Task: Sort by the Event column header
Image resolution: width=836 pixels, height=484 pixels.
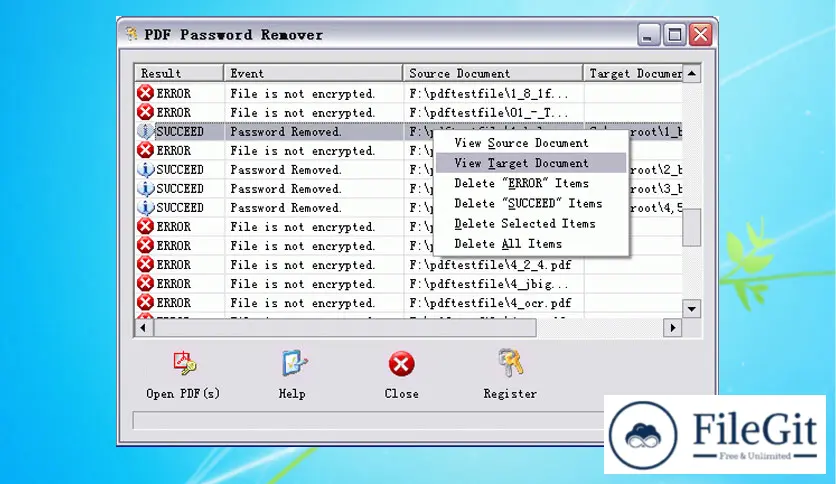Action: pos(314,73)
